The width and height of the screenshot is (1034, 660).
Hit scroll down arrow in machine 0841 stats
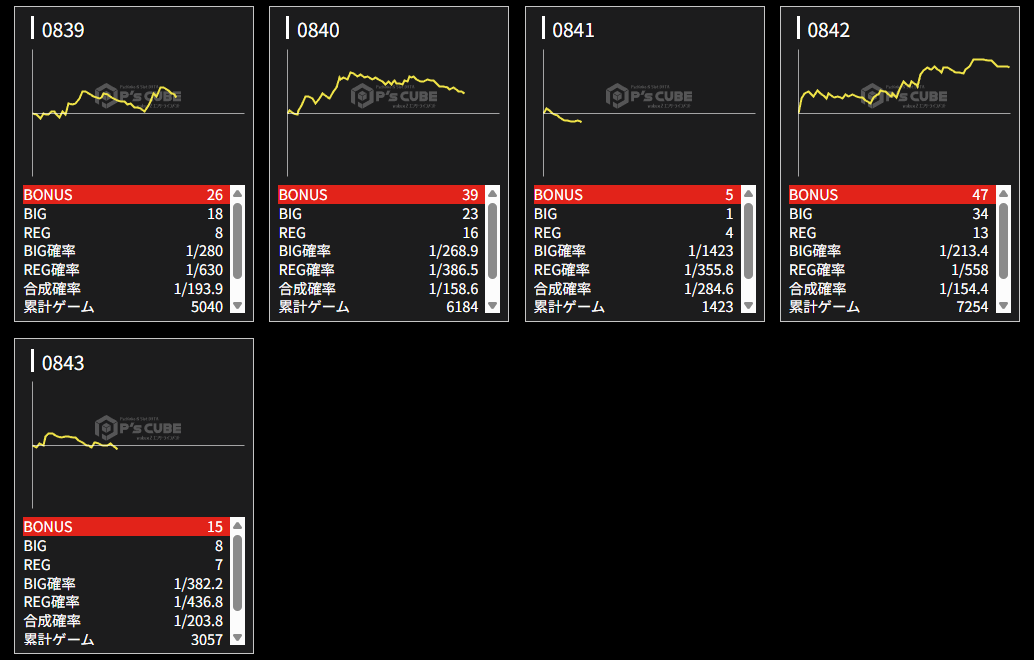pyautogui.click(x=748, y=306)
